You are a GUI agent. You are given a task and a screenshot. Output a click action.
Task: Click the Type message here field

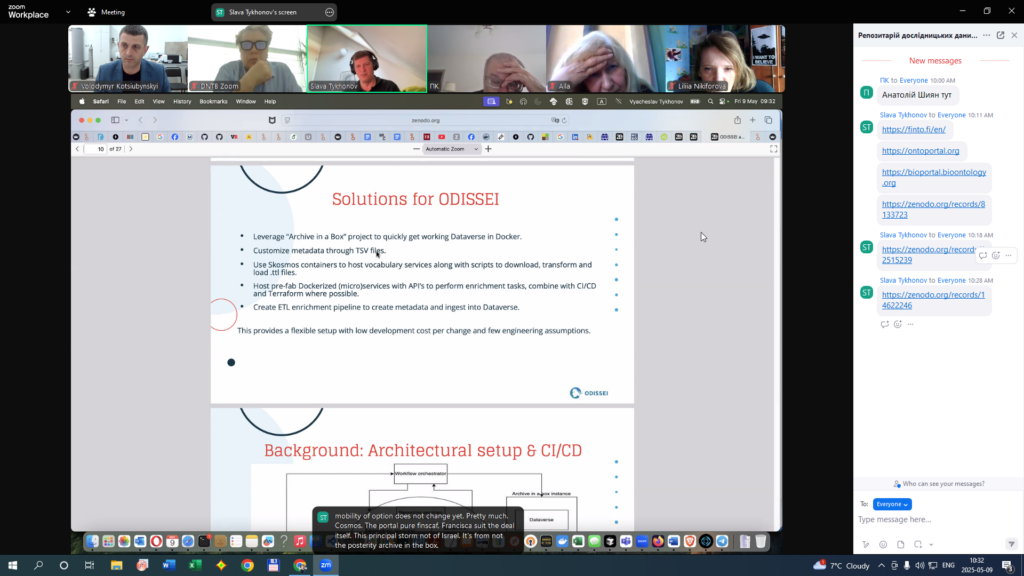pyautogui.click(x=930, y=520)
